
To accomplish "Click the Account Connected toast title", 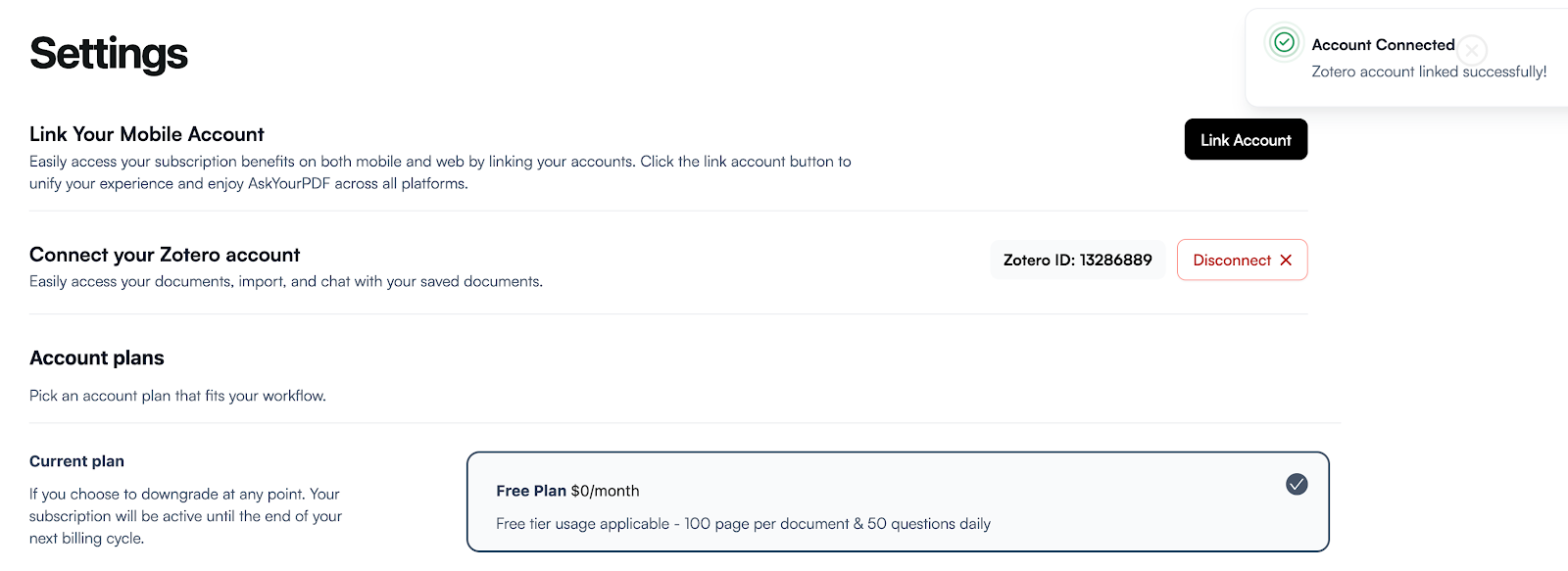I will tap(1383, 45).
